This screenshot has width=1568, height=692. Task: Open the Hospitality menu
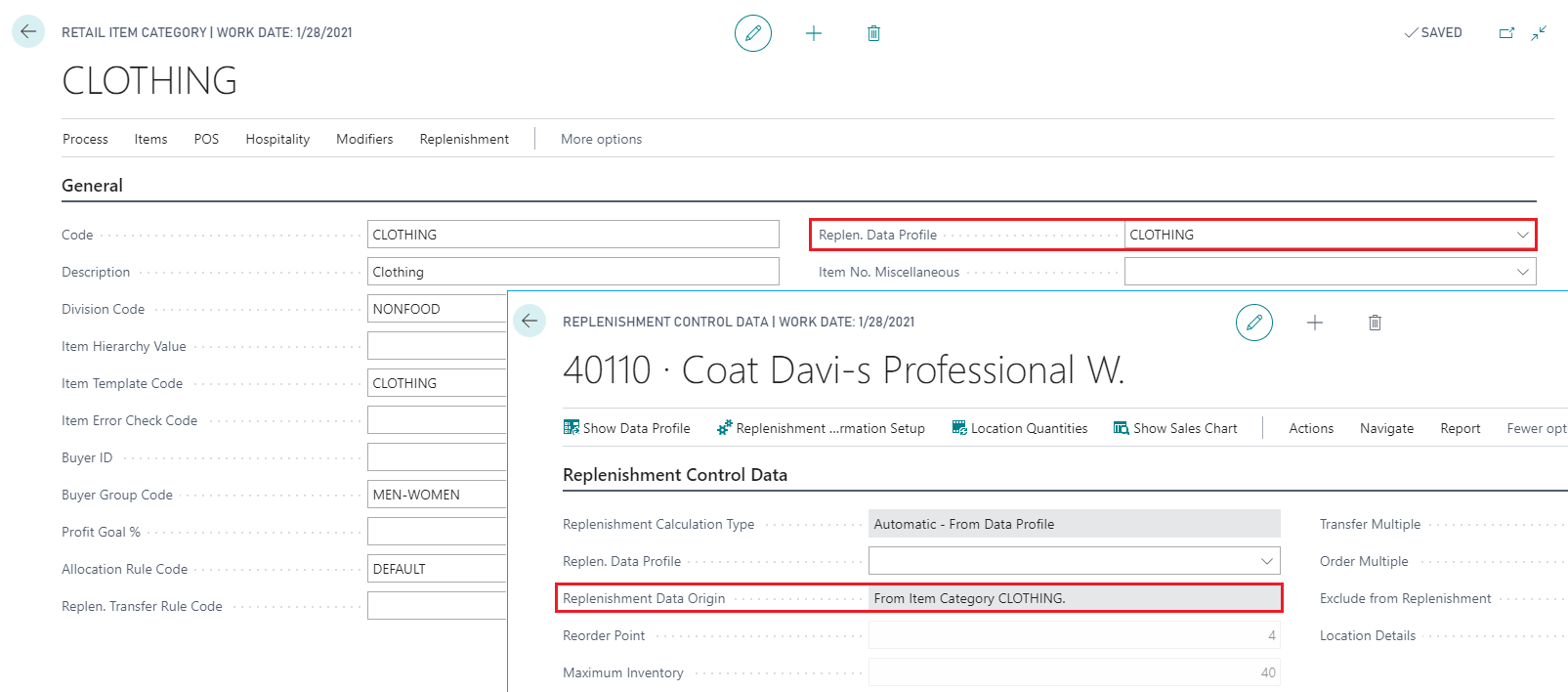point(277,139)
